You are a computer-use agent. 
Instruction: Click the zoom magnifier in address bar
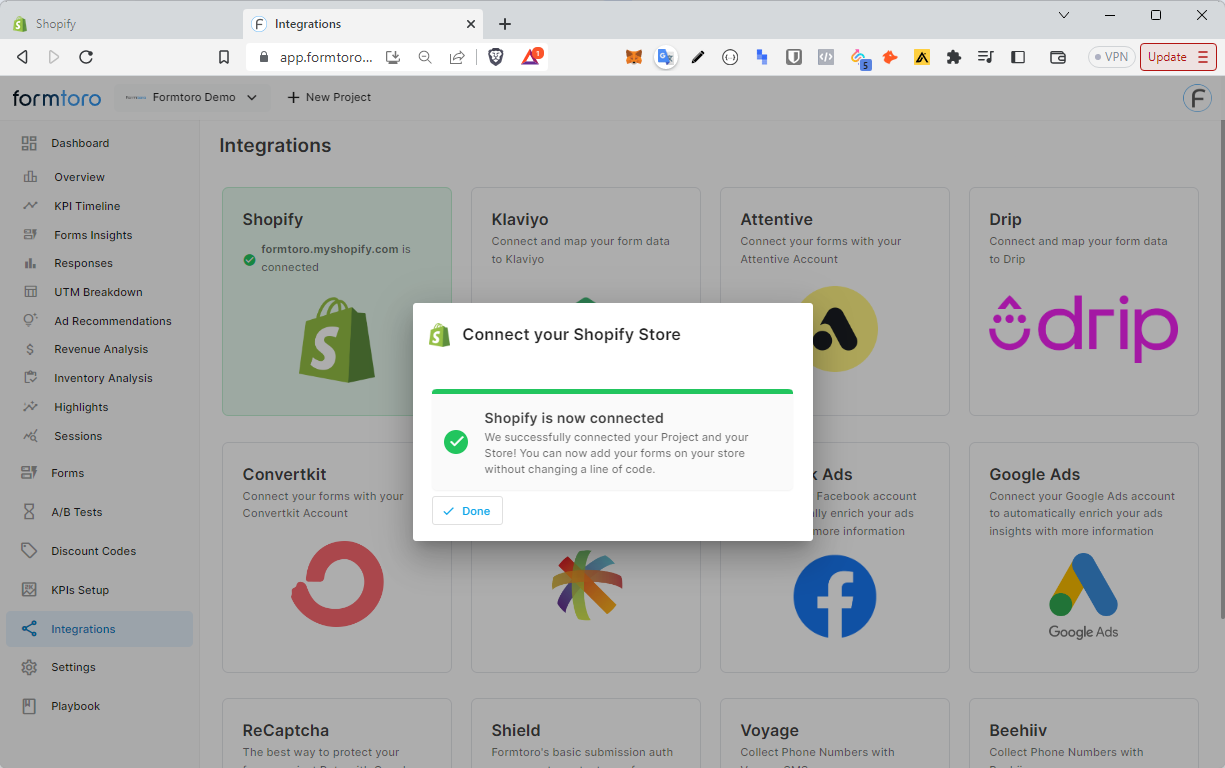pos(425,57)
